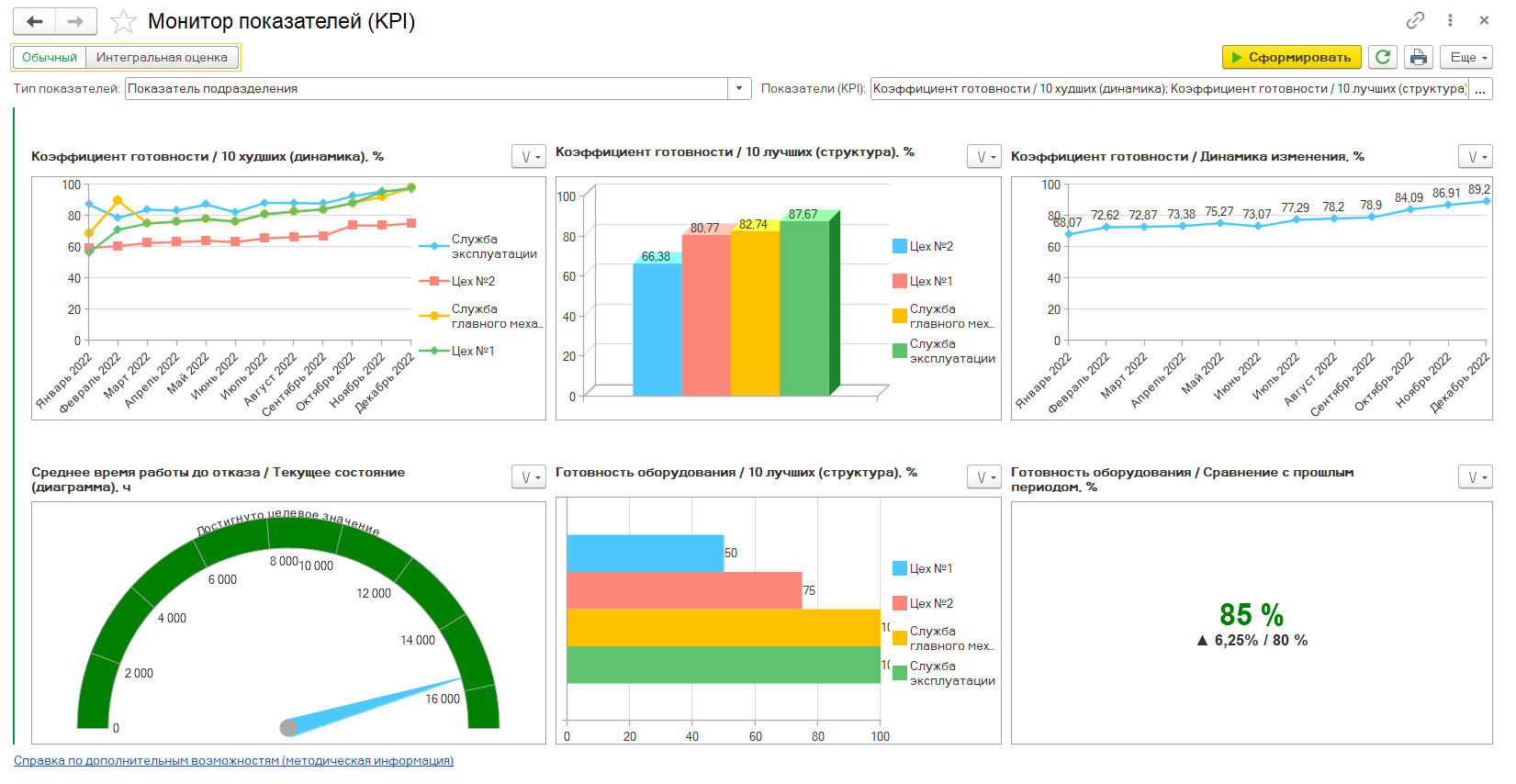Copy link with the chain icon
1516x784 pixels.
click(x=1415, y=20)
